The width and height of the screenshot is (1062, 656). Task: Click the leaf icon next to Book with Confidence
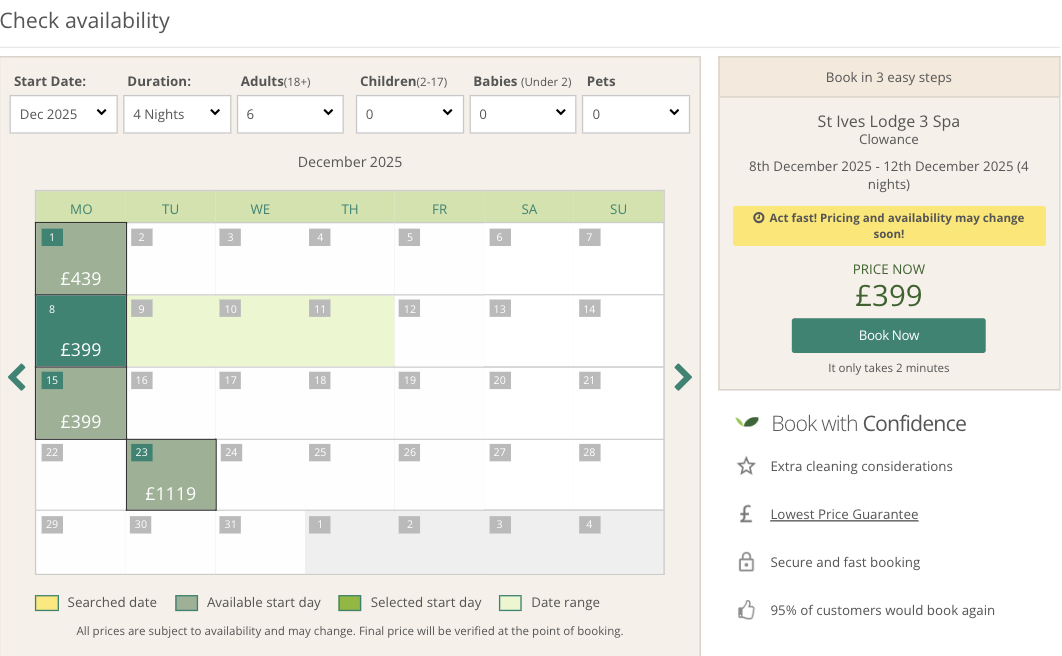point(747,422)
